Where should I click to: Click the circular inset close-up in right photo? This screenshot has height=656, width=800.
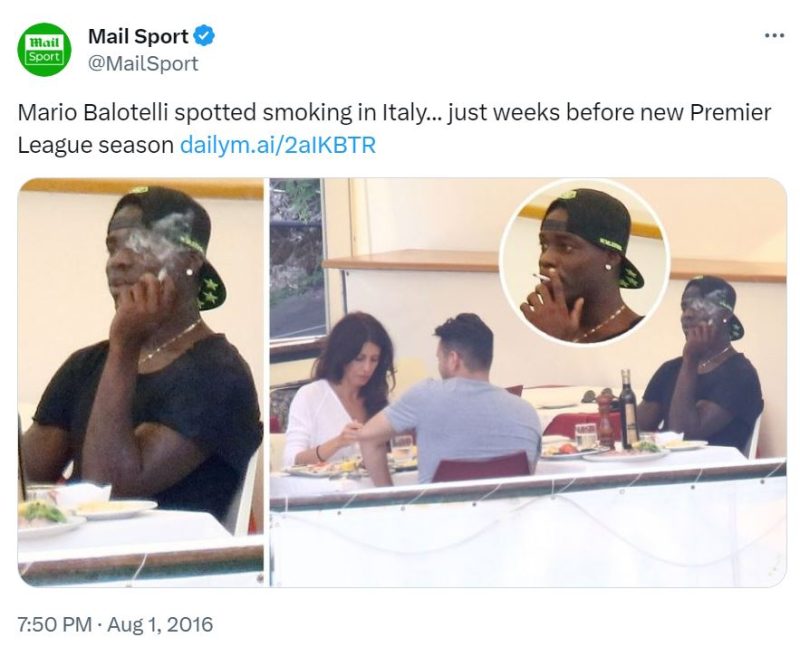tap(584, 261)
